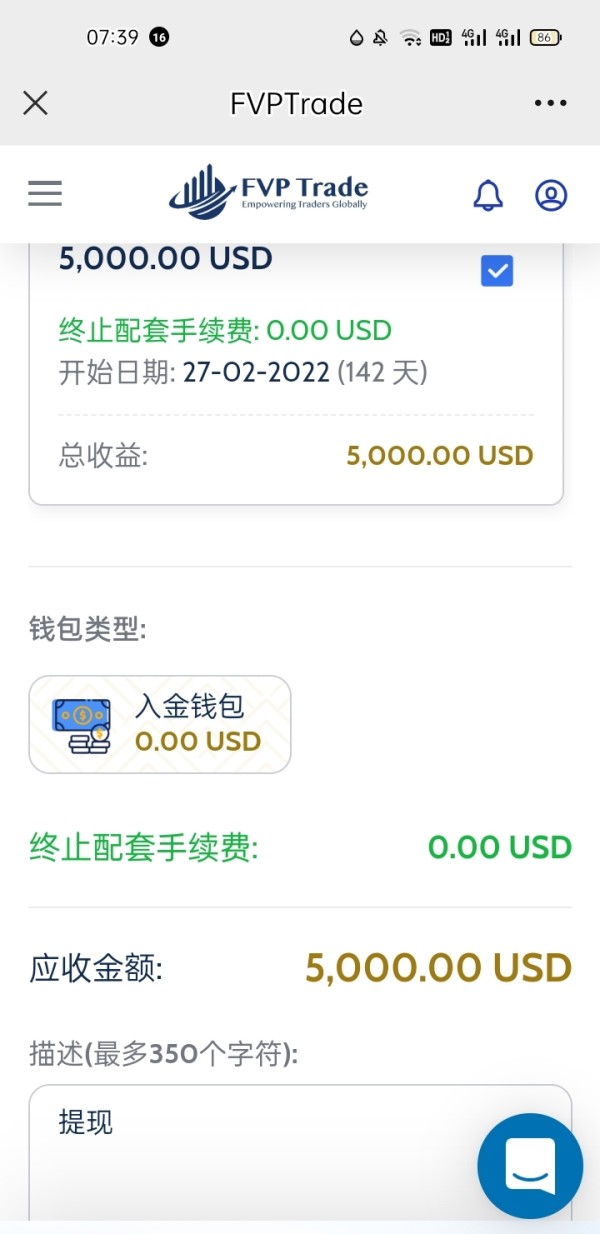600x1234 pixels.
Task: Tap the 总收益 total earnings amount
Action: coord(440,456)
